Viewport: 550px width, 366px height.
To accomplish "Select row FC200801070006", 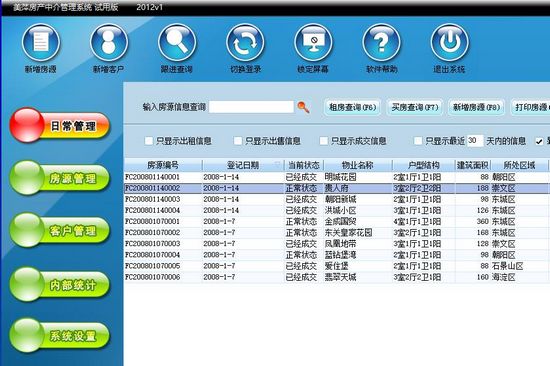I will click(337, 277).
